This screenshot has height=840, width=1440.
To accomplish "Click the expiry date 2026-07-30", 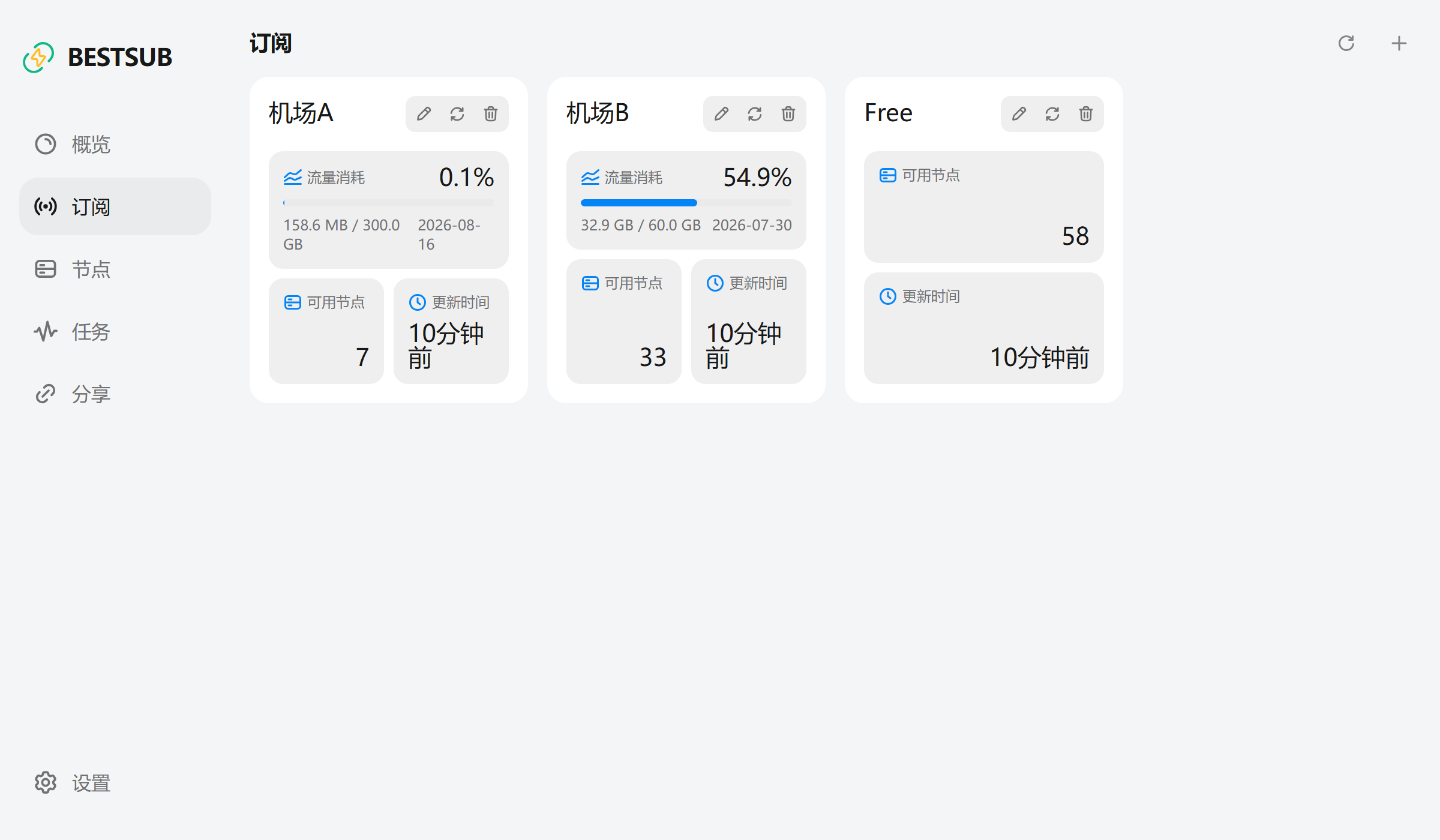I will 752,225.
